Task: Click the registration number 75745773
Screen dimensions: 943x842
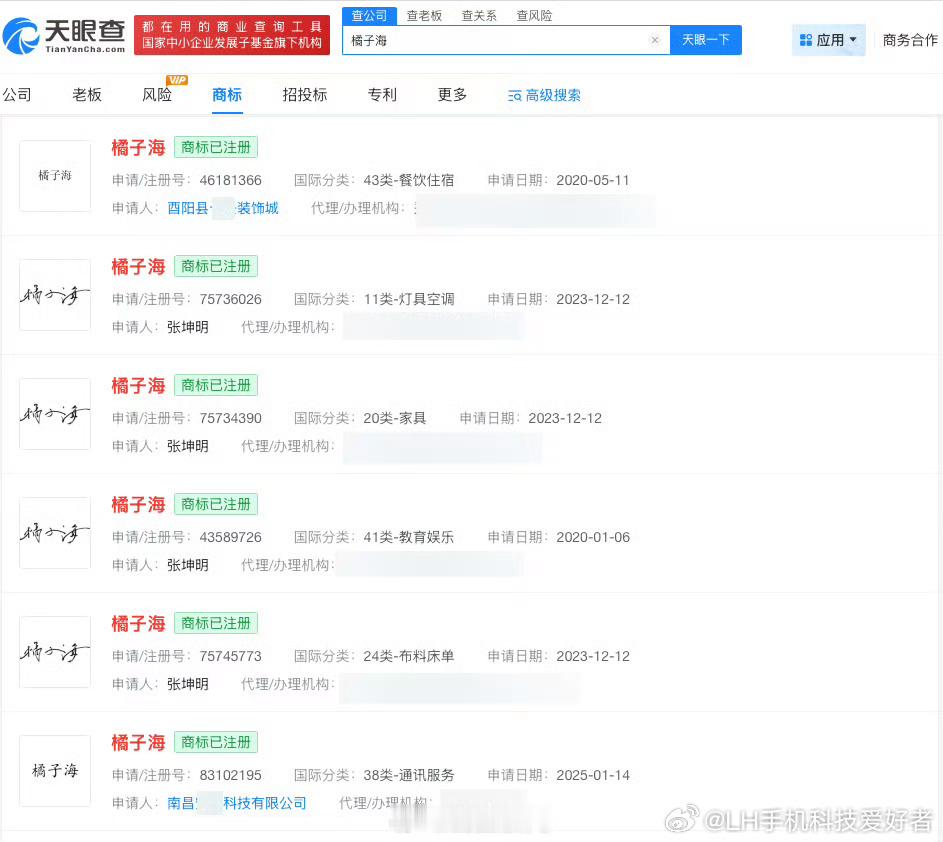Action: pyautogui.click(x=230, y=656)
